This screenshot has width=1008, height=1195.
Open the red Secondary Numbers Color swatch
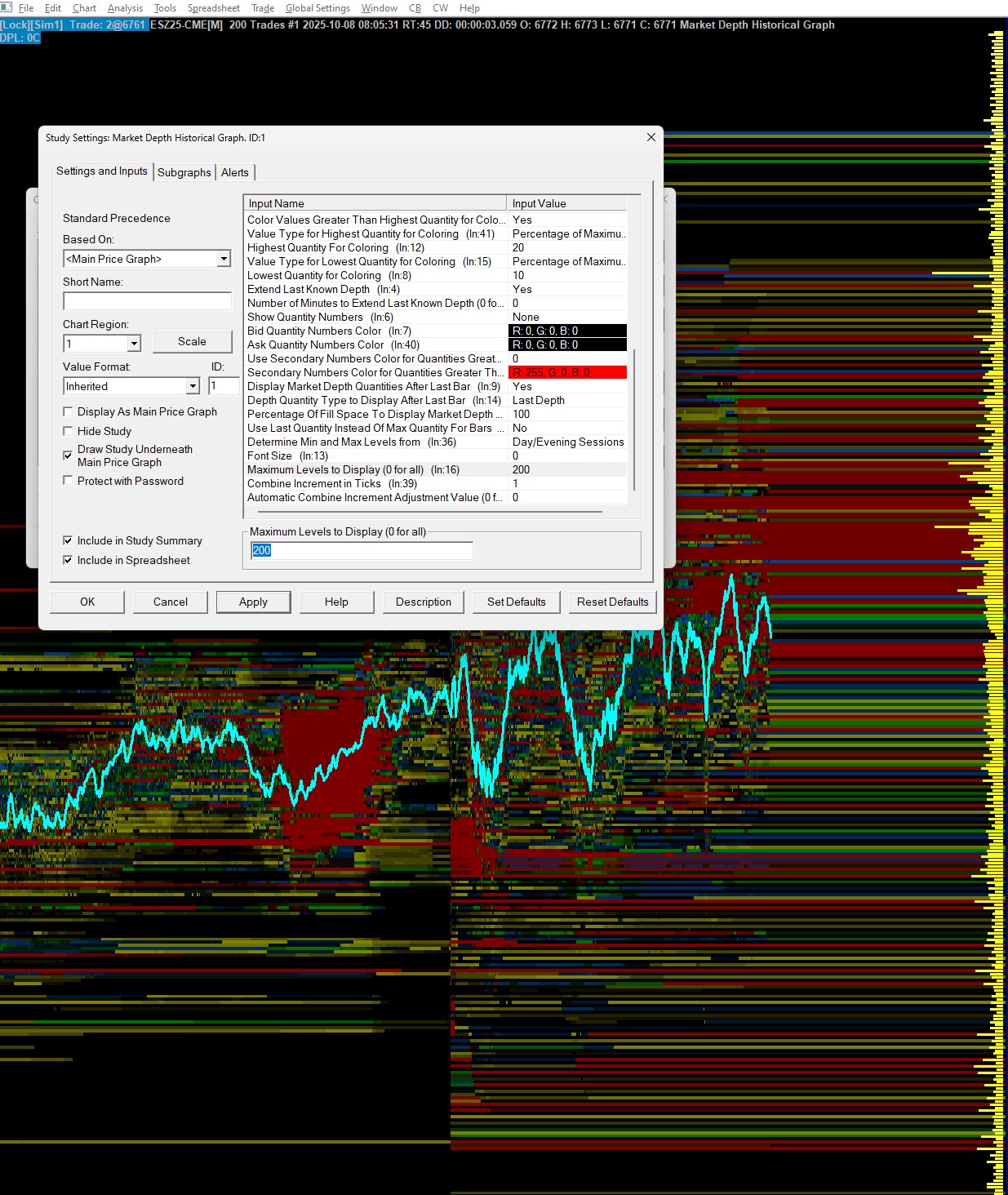[x=567, y=372]
